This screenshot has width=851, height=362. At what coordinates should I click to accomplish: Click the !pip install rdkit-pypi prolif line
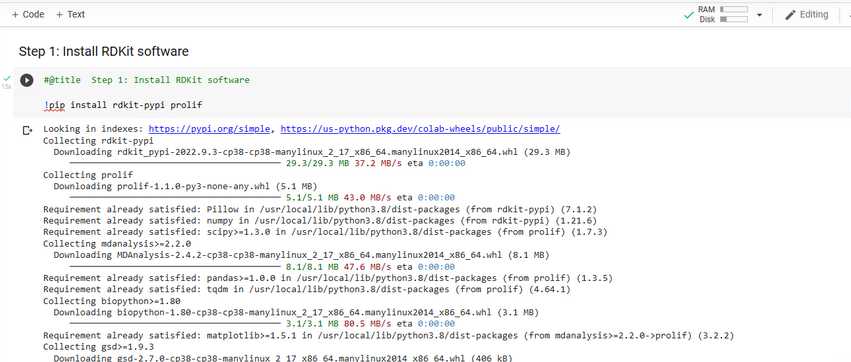point(123,105)
